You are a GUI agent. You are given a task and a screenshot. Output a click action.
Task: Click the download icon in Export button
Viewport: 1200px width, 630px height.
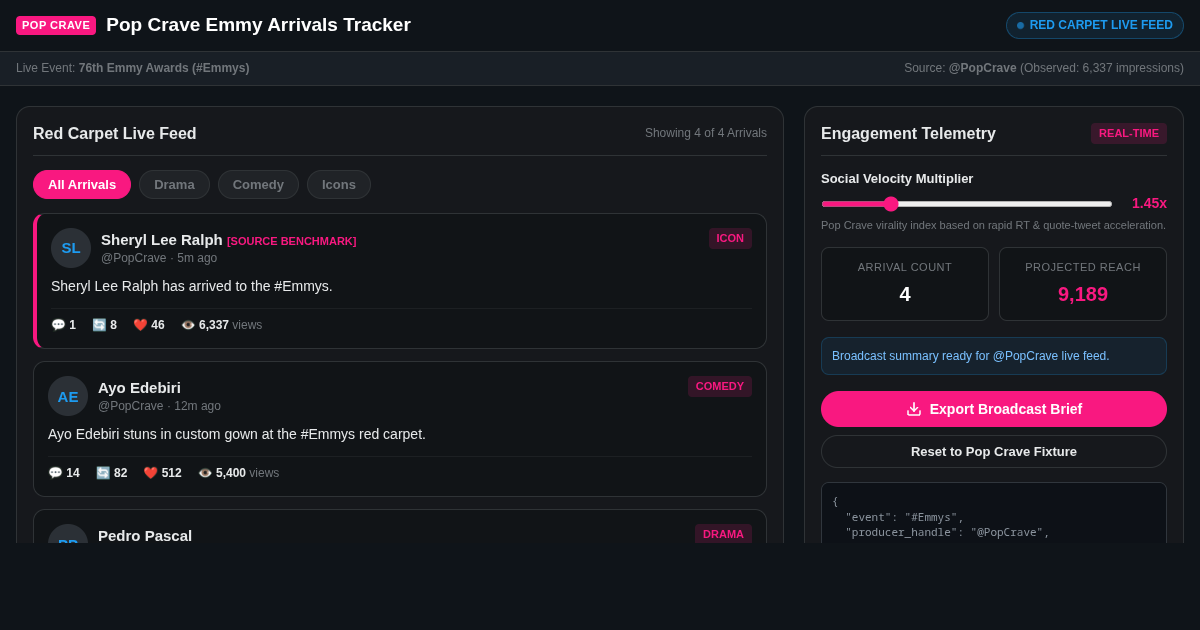914,409
